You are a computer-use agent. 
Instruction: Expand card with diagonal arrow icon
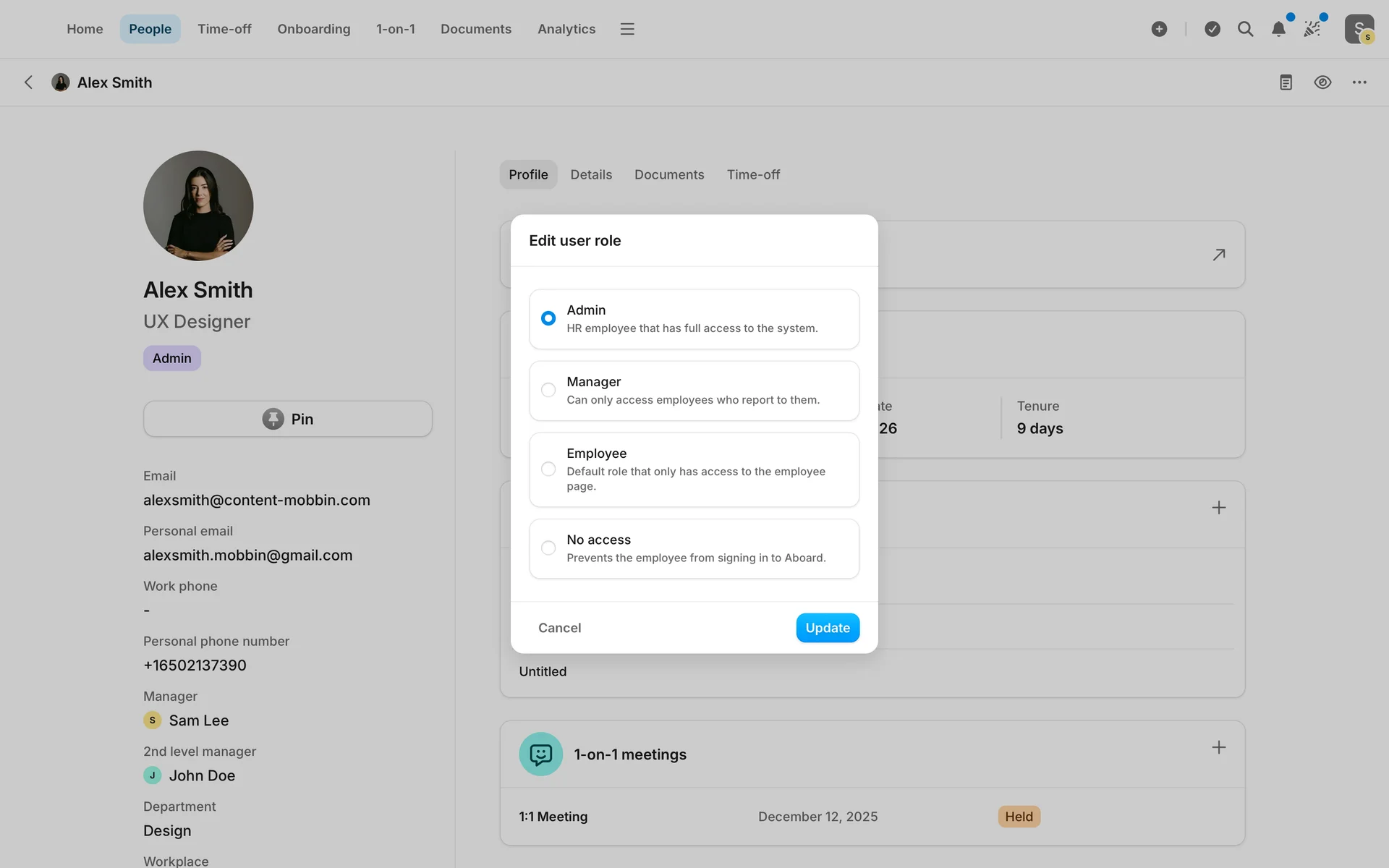[x=1219, y=255]
